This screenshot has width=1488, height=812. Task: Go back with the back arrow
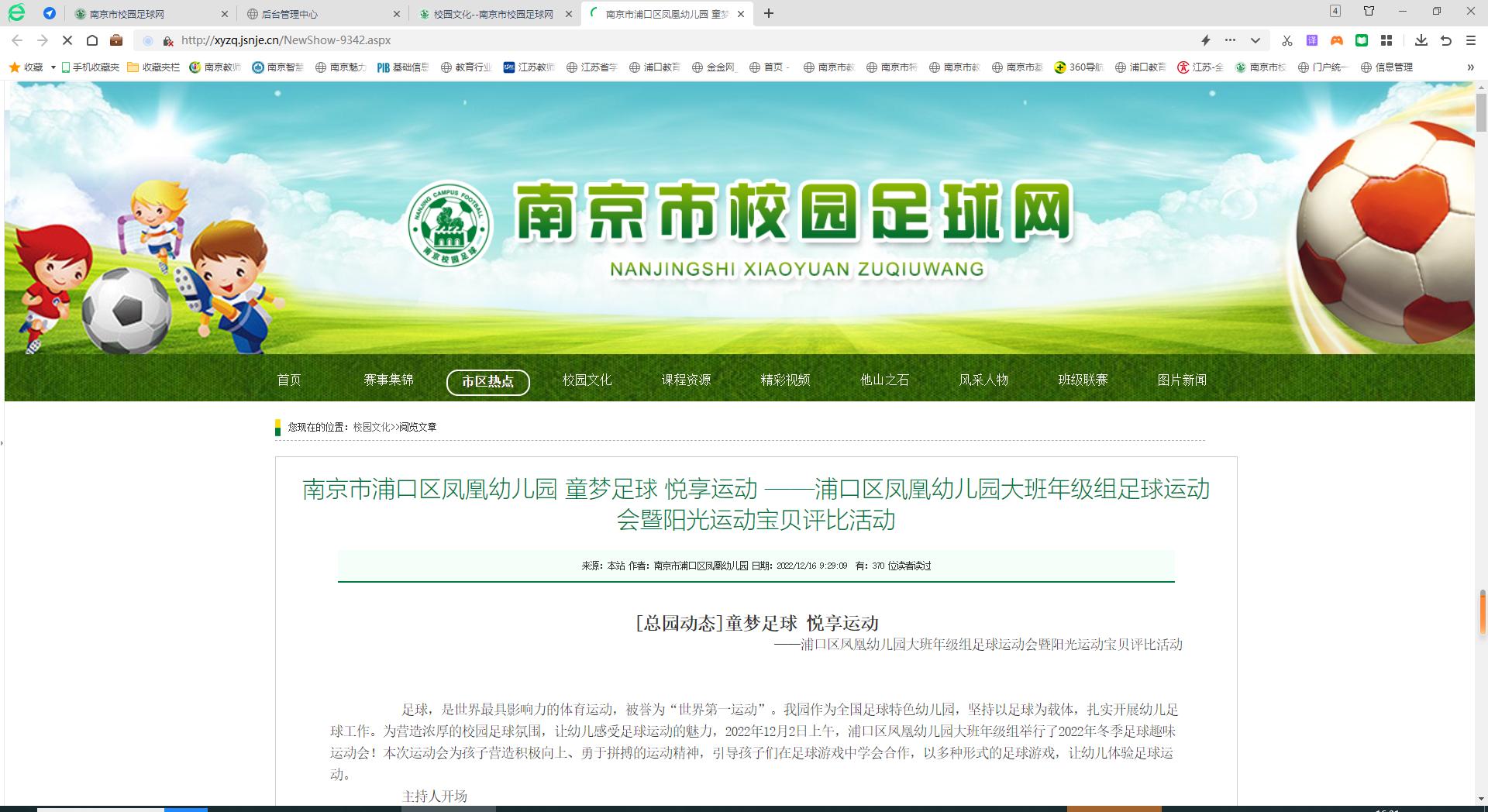click(17, 40)
